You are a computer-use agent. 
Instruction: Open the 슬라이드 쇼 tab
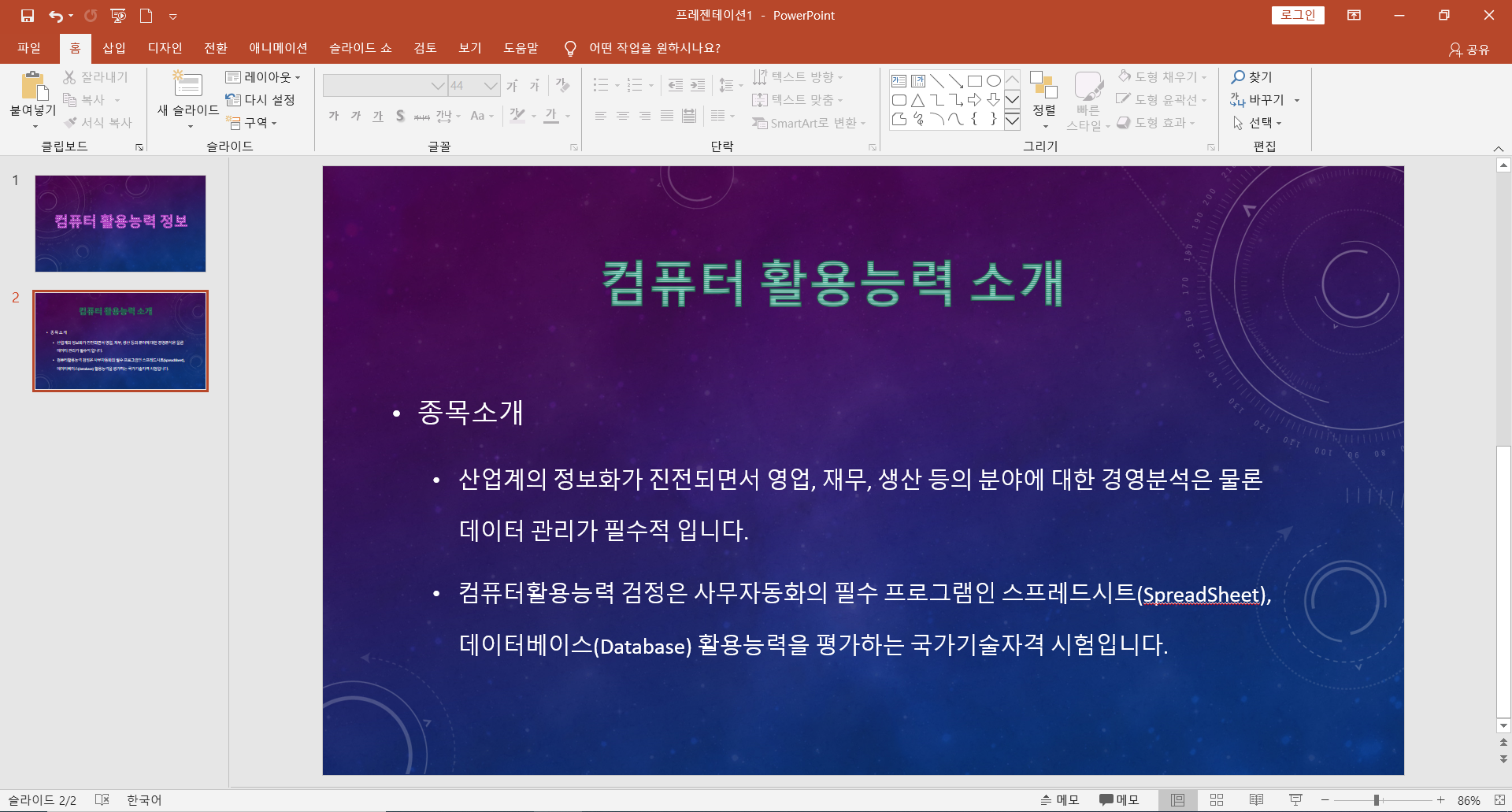tap(361, 48)
